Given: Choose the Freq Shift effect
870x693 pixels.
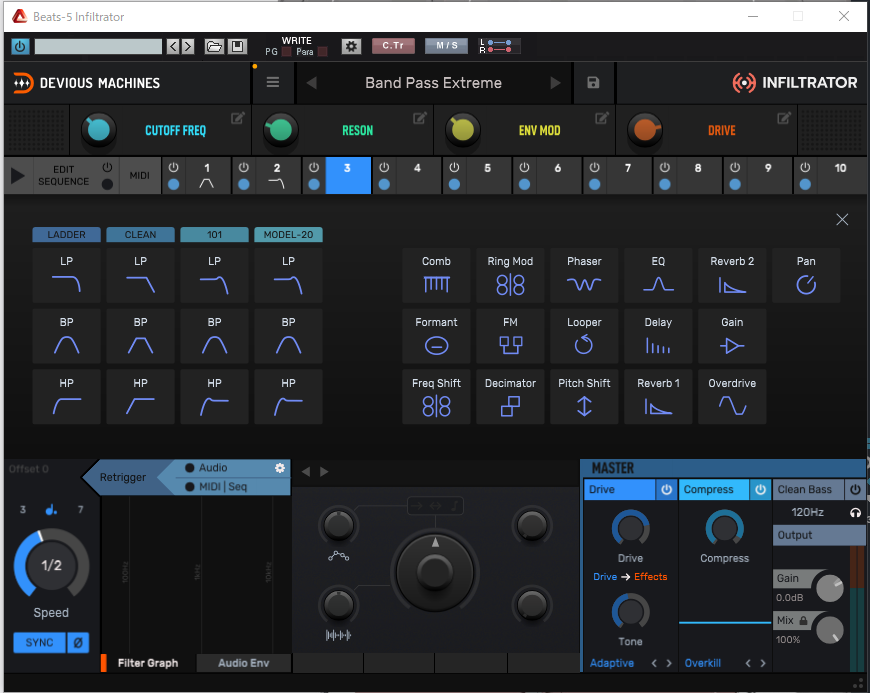Looking at the screenshot, I should [436, 397].
